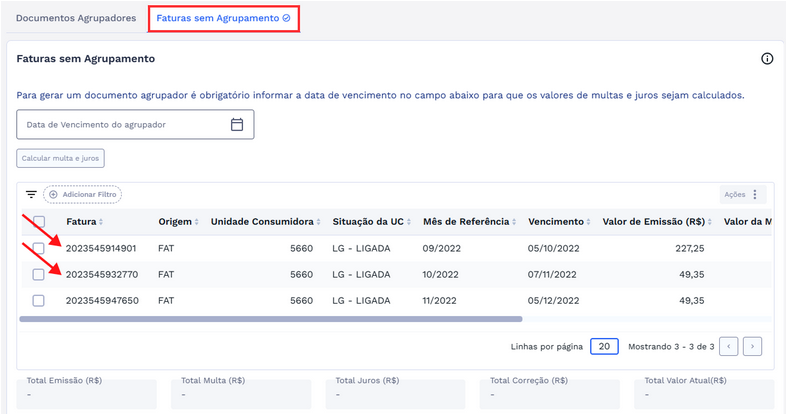Click the Adicionar Filtro button

pos(82,194)
